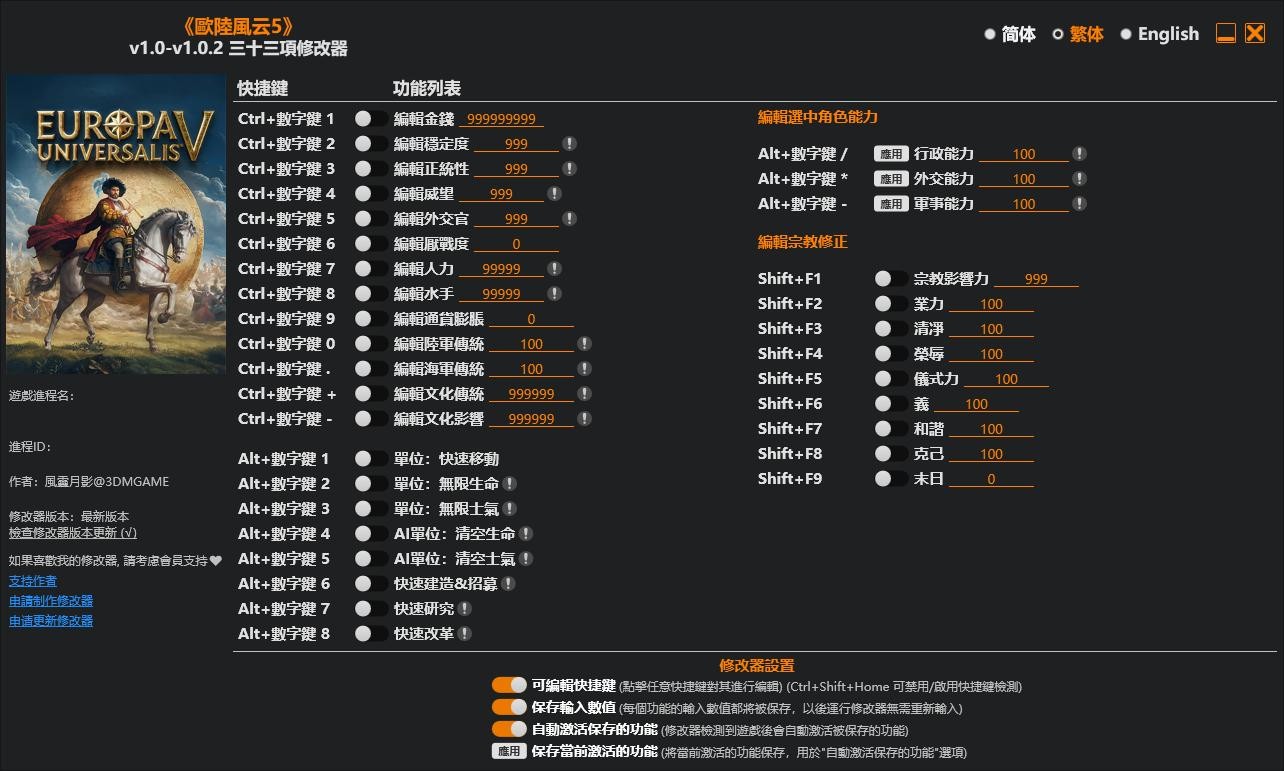Click info icon next to 快速建造&招募
Viewport: 1284px width, 771px height.
click(x=508, y=584)
